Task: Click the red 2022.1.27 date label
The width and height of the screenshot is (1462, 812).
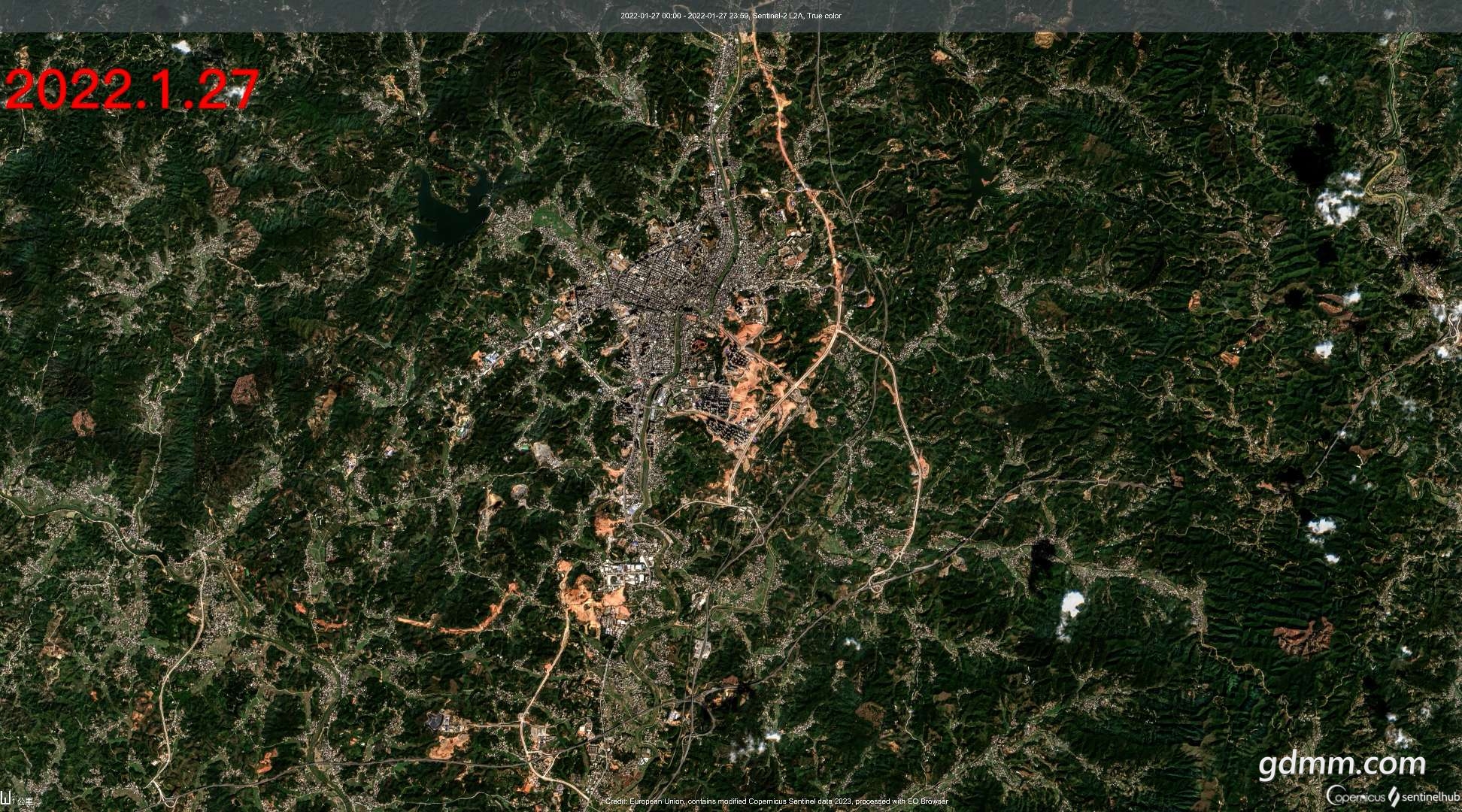Action: [132, 90]
